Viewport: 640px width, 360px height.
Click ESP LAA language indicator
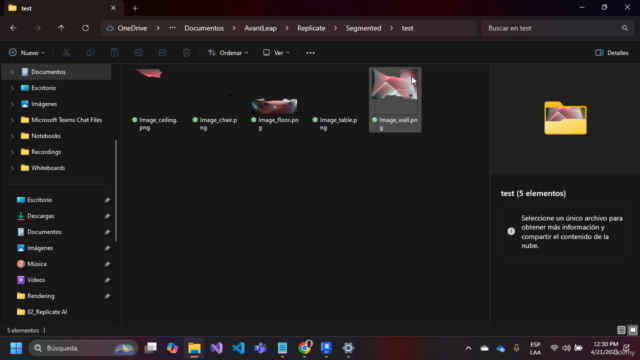535,348
